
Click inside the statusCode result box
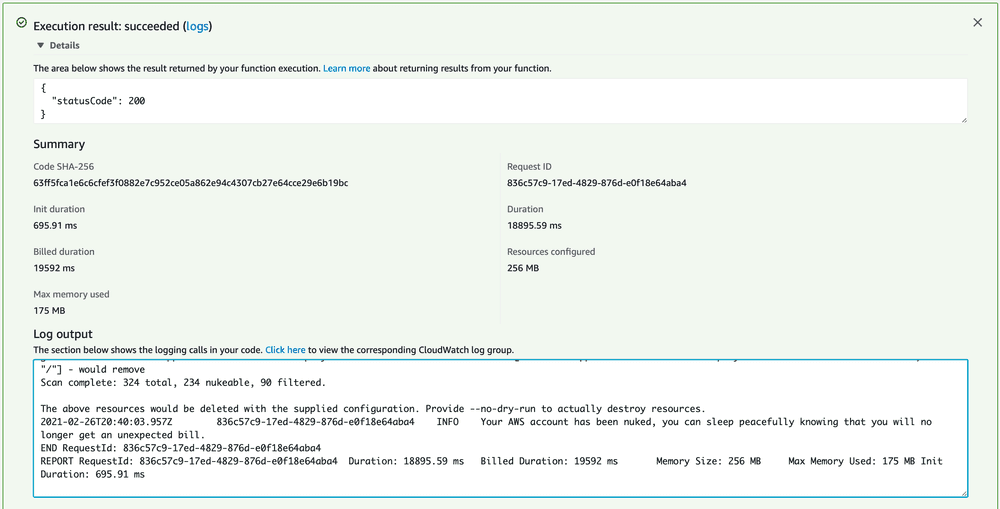click(x=500, y=101)
